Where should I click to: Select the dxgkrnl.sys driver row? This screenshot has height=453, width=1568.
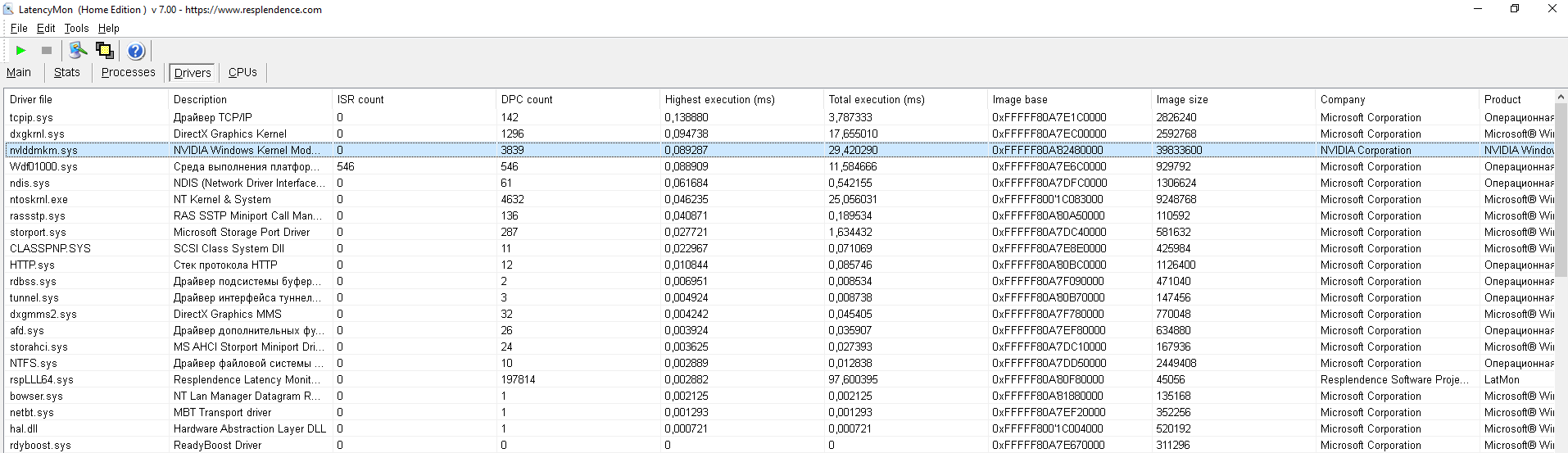37,134
